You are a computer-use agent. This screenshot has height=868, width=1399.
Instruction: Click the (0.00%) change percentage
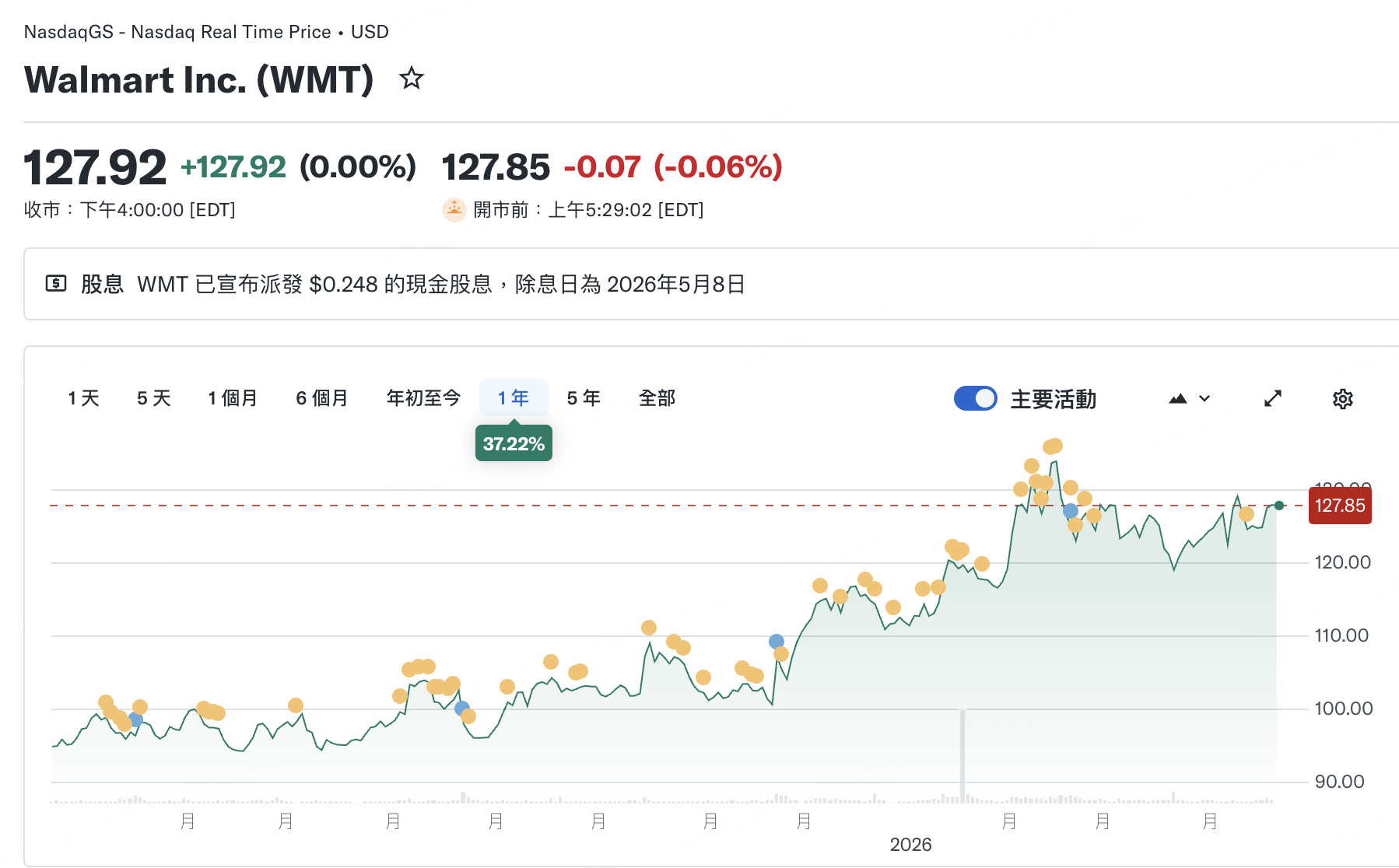tap(358, 167)
